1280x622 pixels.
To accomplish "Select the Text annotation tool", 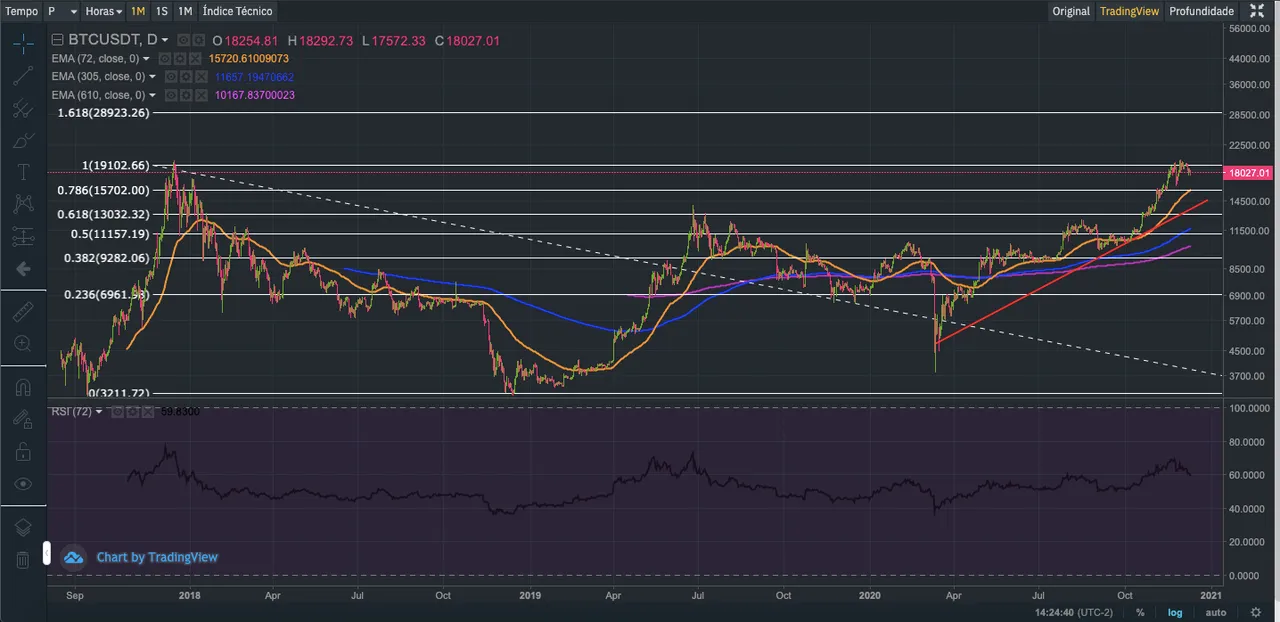I will pos(22,172).
